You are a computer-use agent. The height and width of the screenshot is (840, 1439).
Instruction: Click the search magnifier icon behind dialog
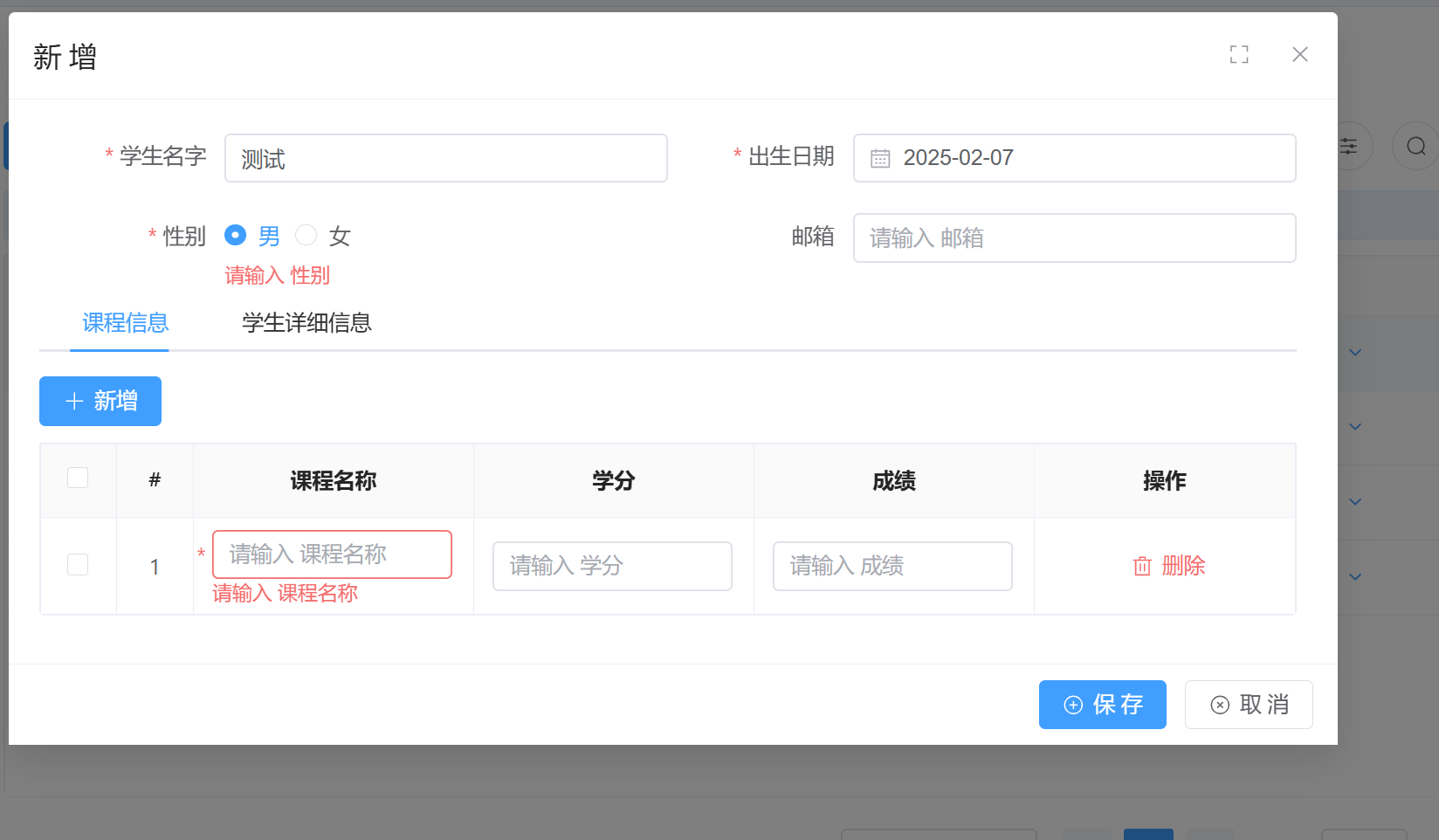click(x=1415, y=147)
